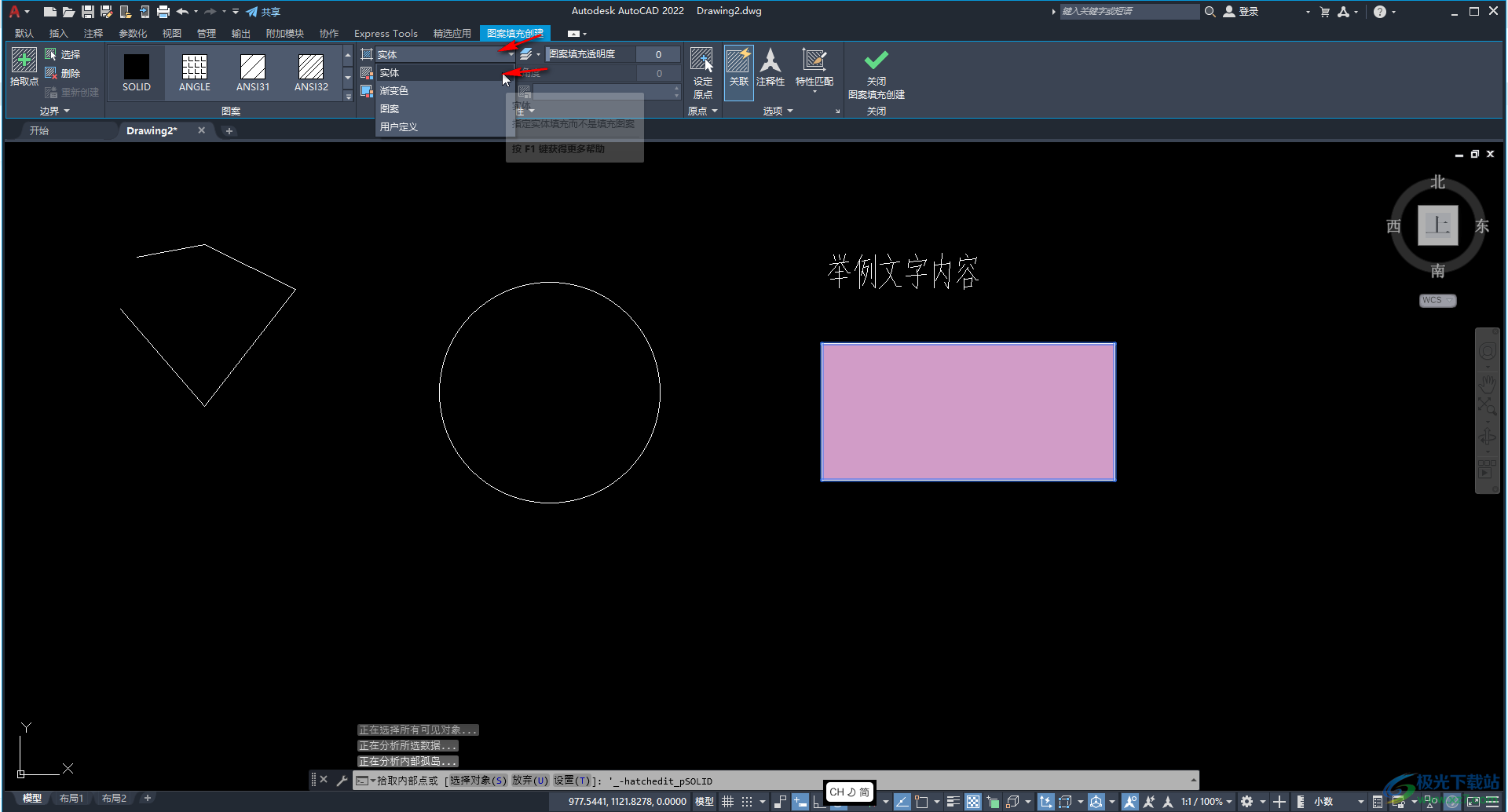This screenshot has height=812, width=1508.
Task: Expand the 边界 panel flyout
Action: 55,111
